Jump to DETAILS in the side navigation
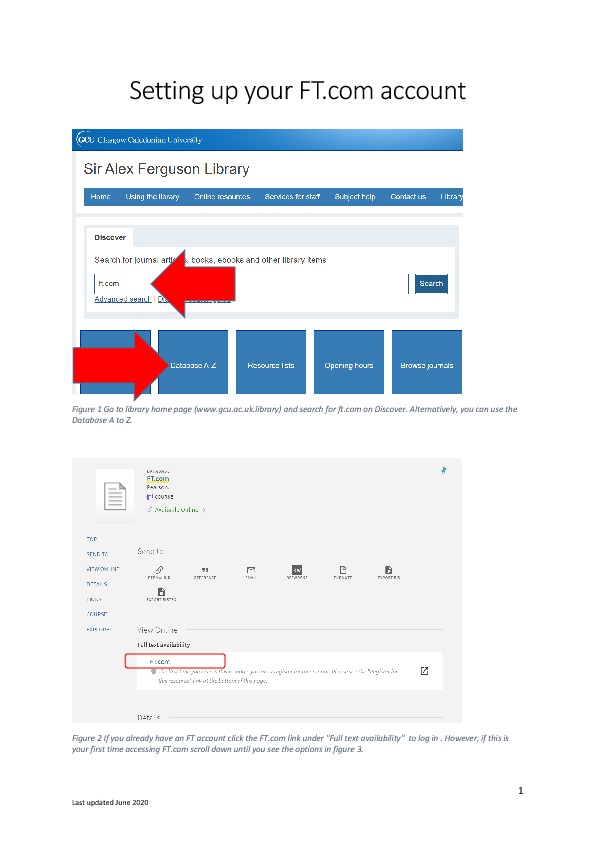595x842 pixels. 97,584
